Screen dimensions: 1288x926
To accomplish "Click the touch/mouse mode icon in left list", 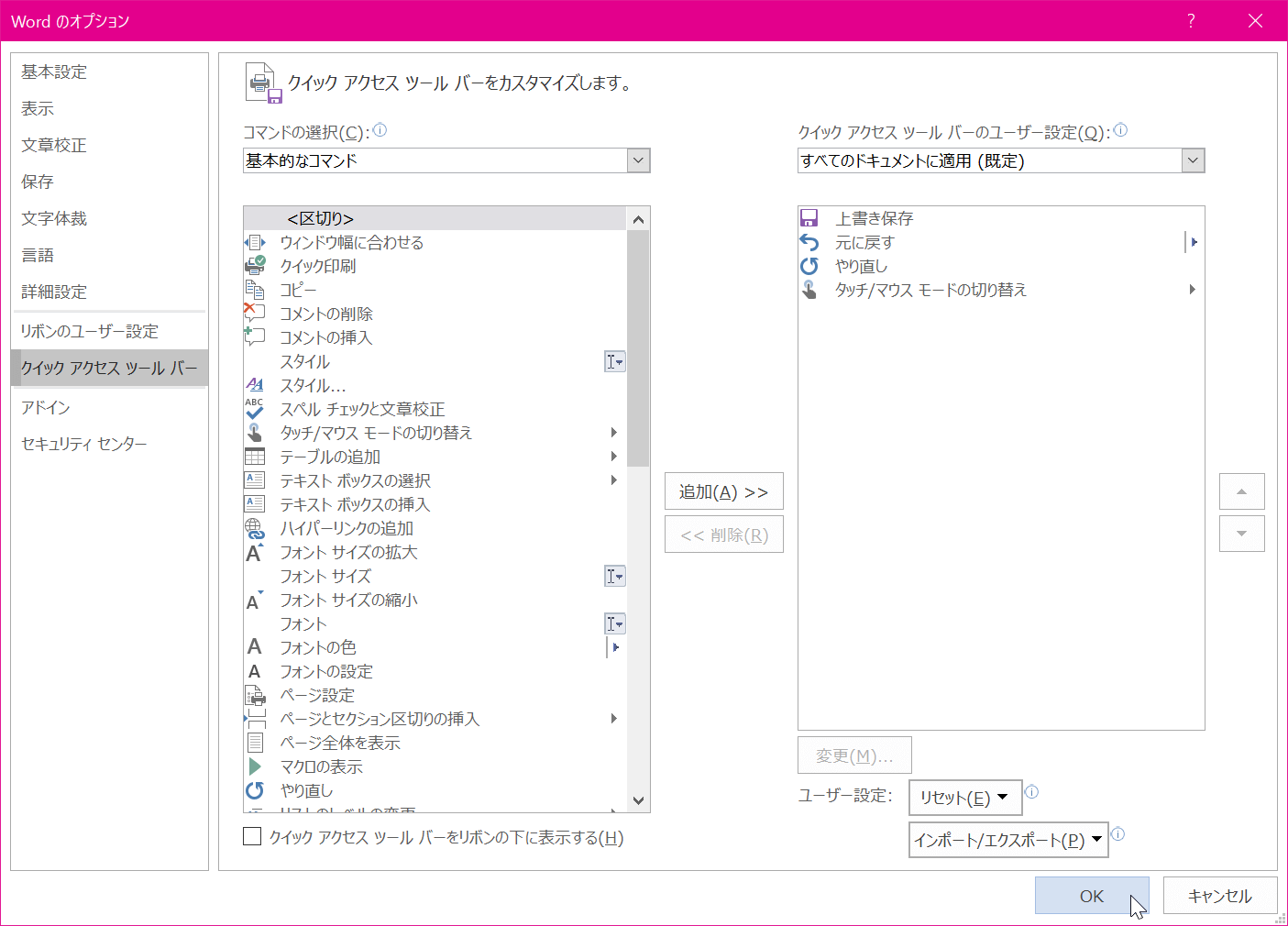I will pyautogui.click(x=255, y=433).
